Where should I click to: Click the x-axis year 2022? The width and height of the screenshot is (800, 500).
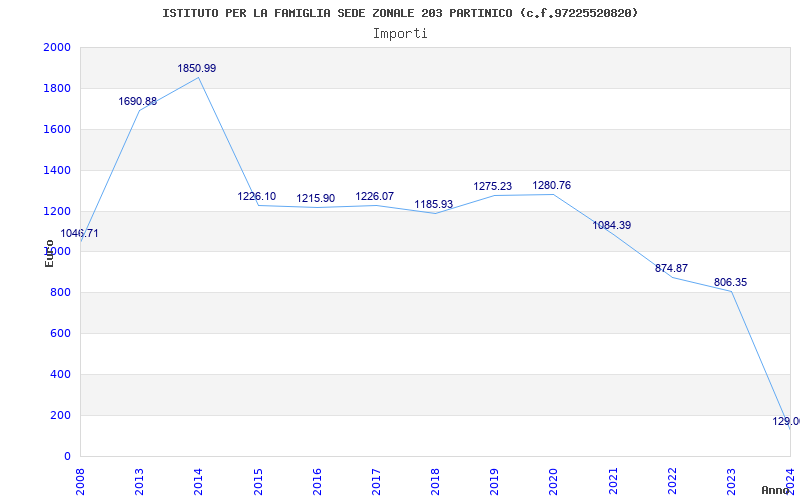[672, 481]
